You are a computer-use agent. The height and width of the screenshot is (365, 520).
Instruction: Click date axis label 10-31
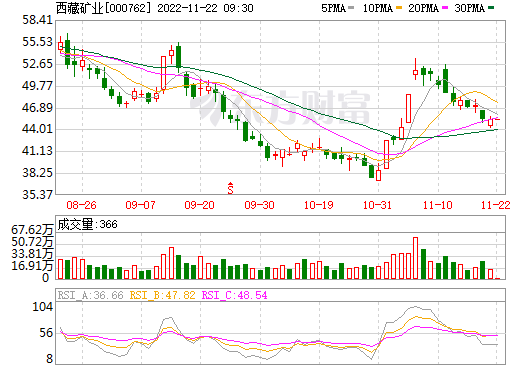coord(378,205)
